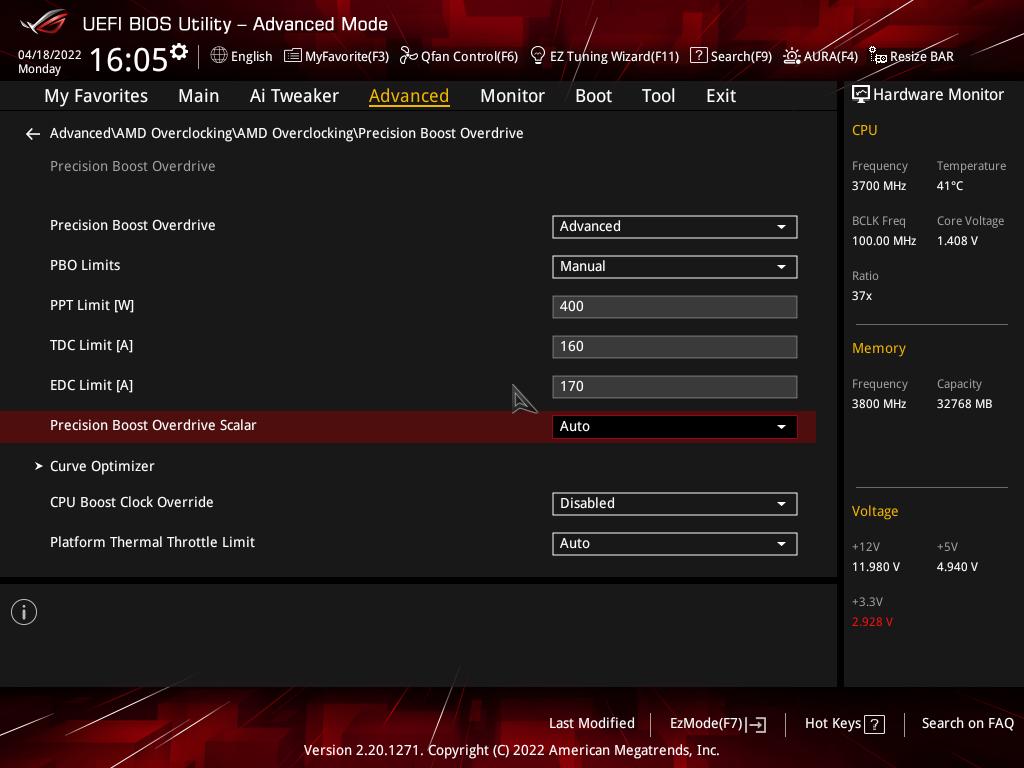1024x768 pixels.
Task: Click Last Modified button
Action: pyautogui.click(x=592, y=724)
